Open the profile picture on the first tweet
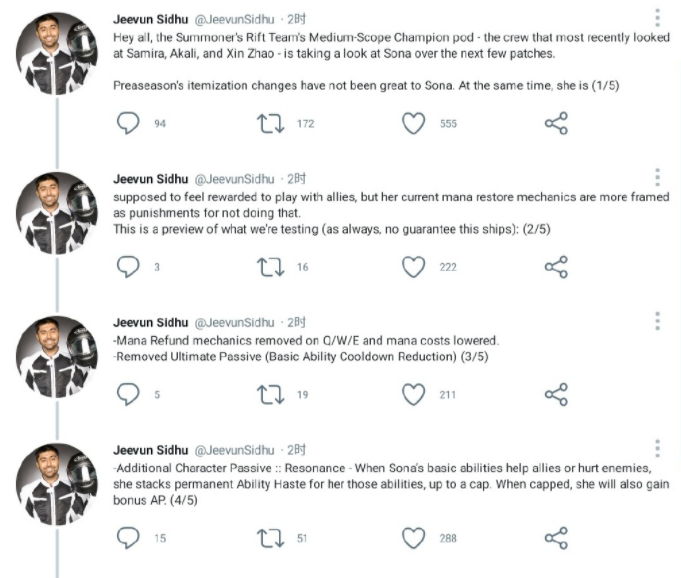 (x=57, y=54)
